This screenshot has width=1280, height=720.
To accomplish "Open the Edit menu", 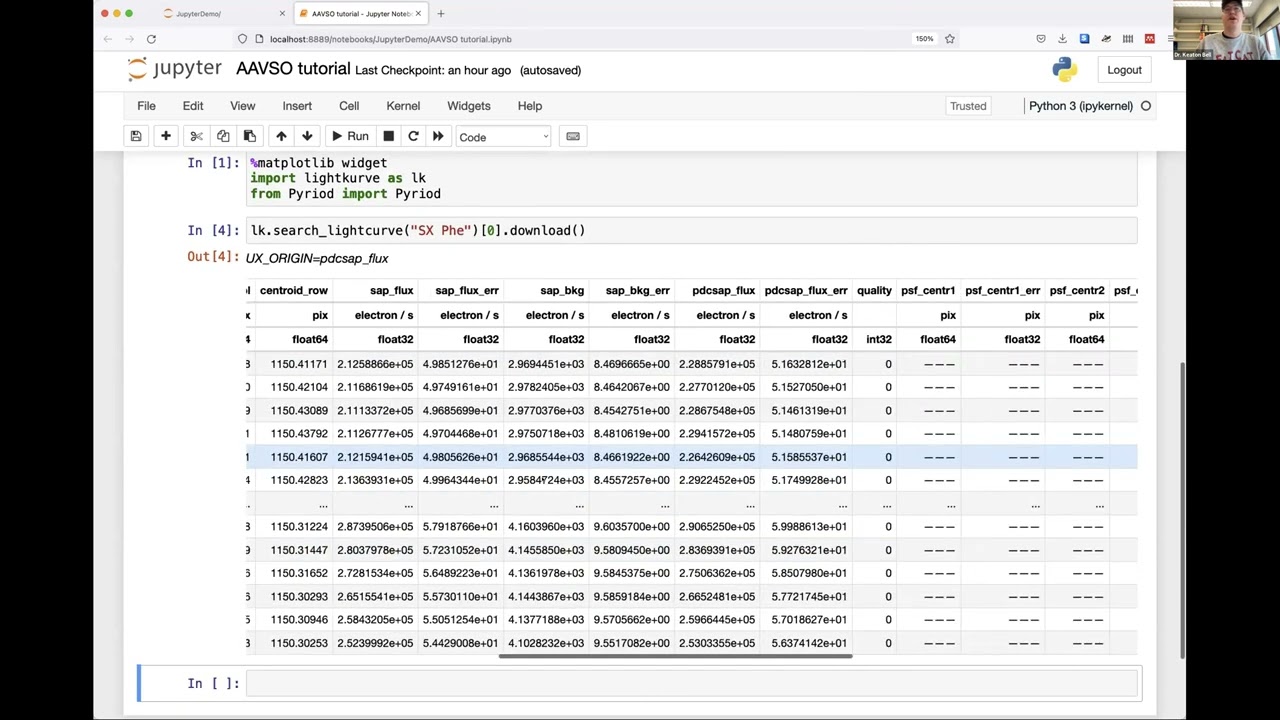I will 193,106.
